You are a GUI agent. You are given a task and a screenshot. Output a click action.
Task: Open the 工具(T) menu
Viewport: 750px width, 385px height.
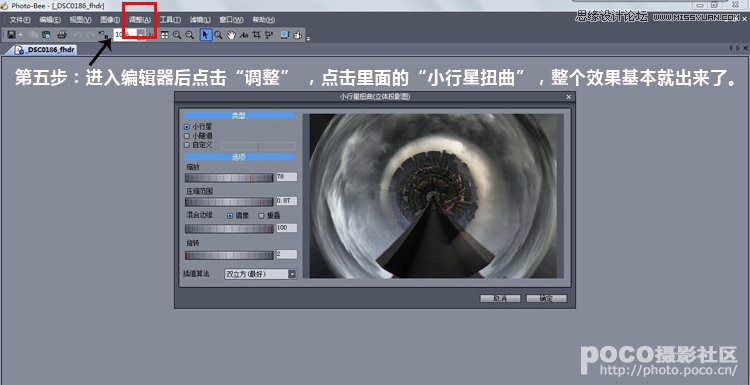170,20
